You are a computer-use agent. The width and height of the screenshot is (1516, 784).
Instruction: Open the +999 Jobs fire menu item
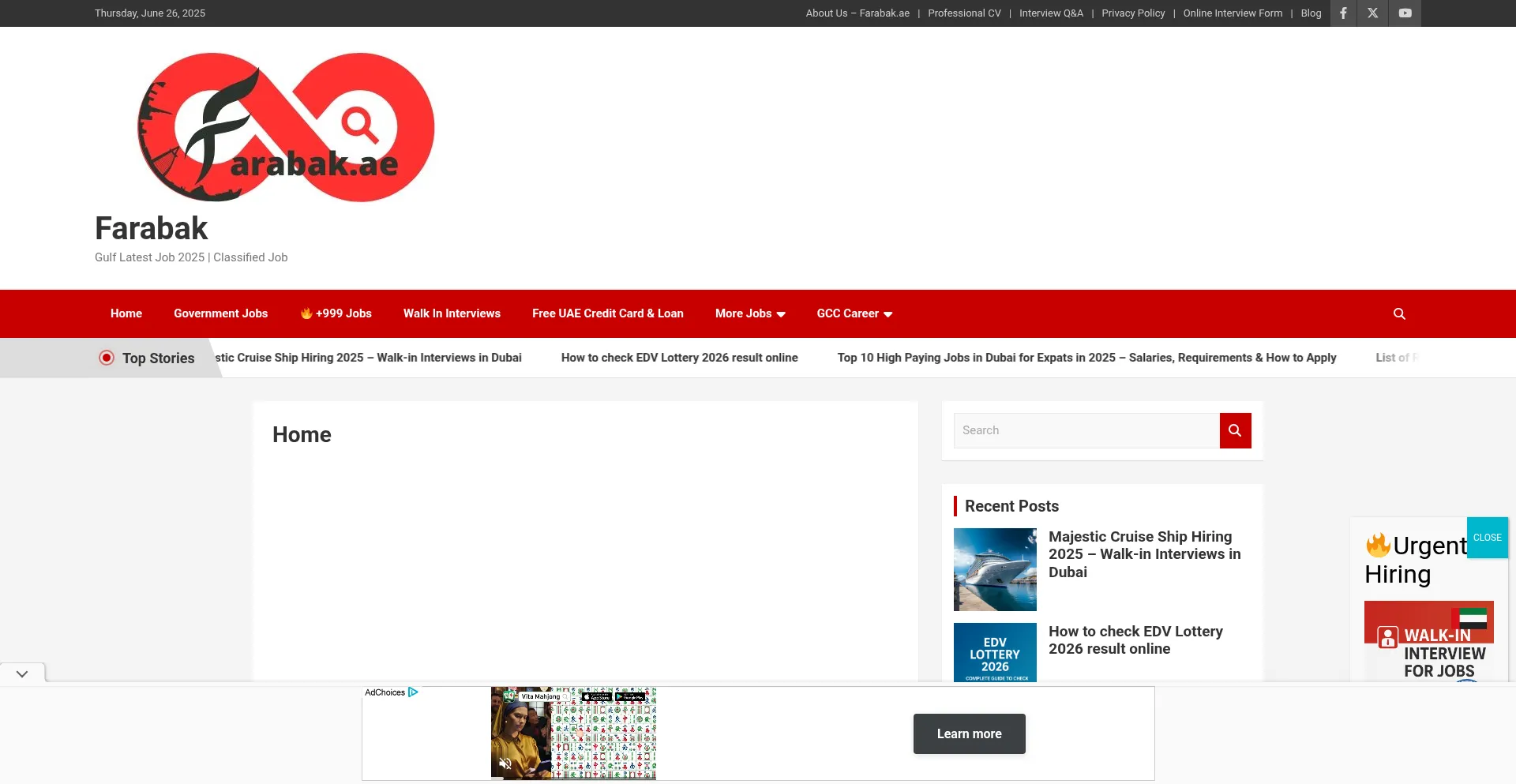click(336, 313)
